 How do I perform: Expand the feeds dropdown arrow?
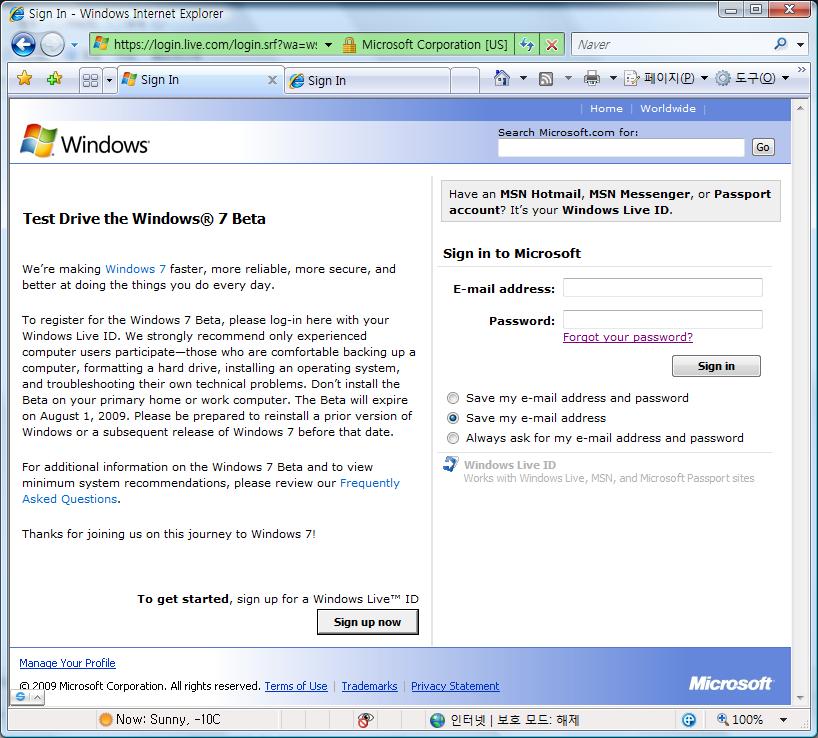click(x=568, y=78)
